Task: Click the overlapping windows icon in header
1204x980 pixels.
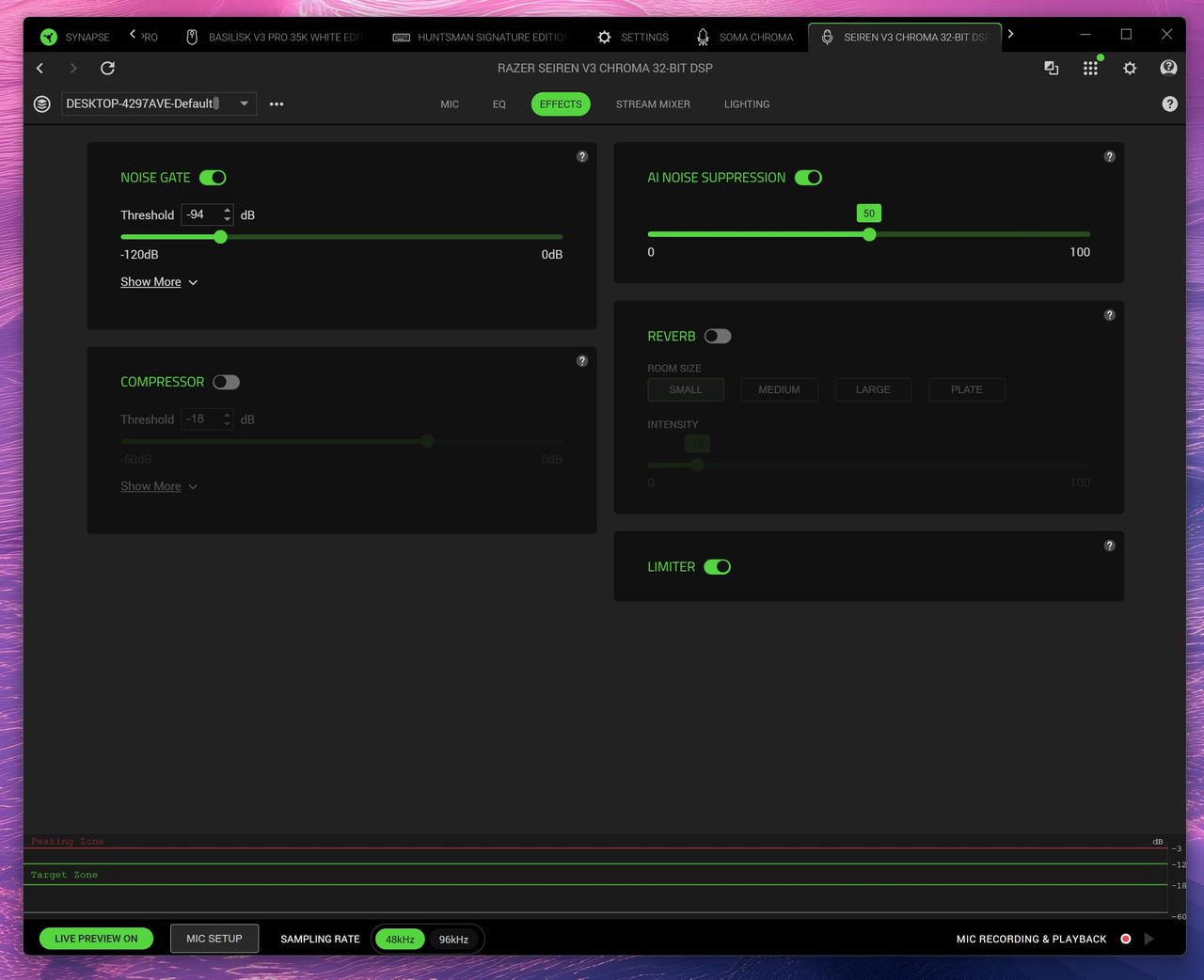Action: coord(1052,68)
